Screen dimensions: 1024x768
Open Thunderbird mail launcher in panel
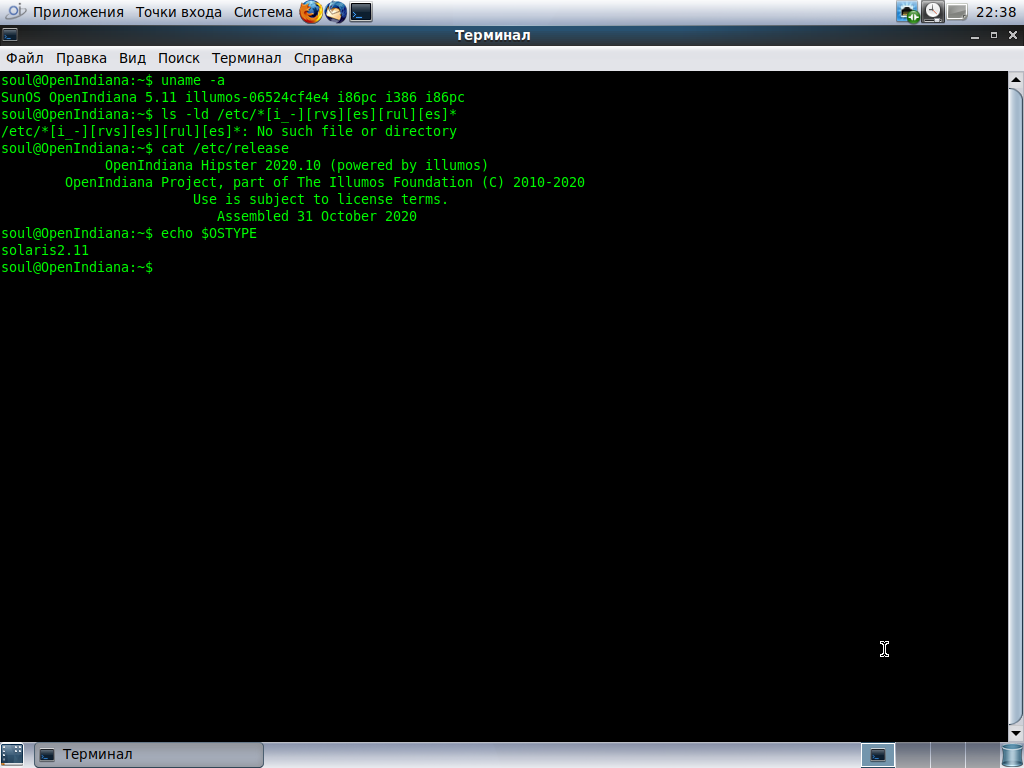coord(336,12)
